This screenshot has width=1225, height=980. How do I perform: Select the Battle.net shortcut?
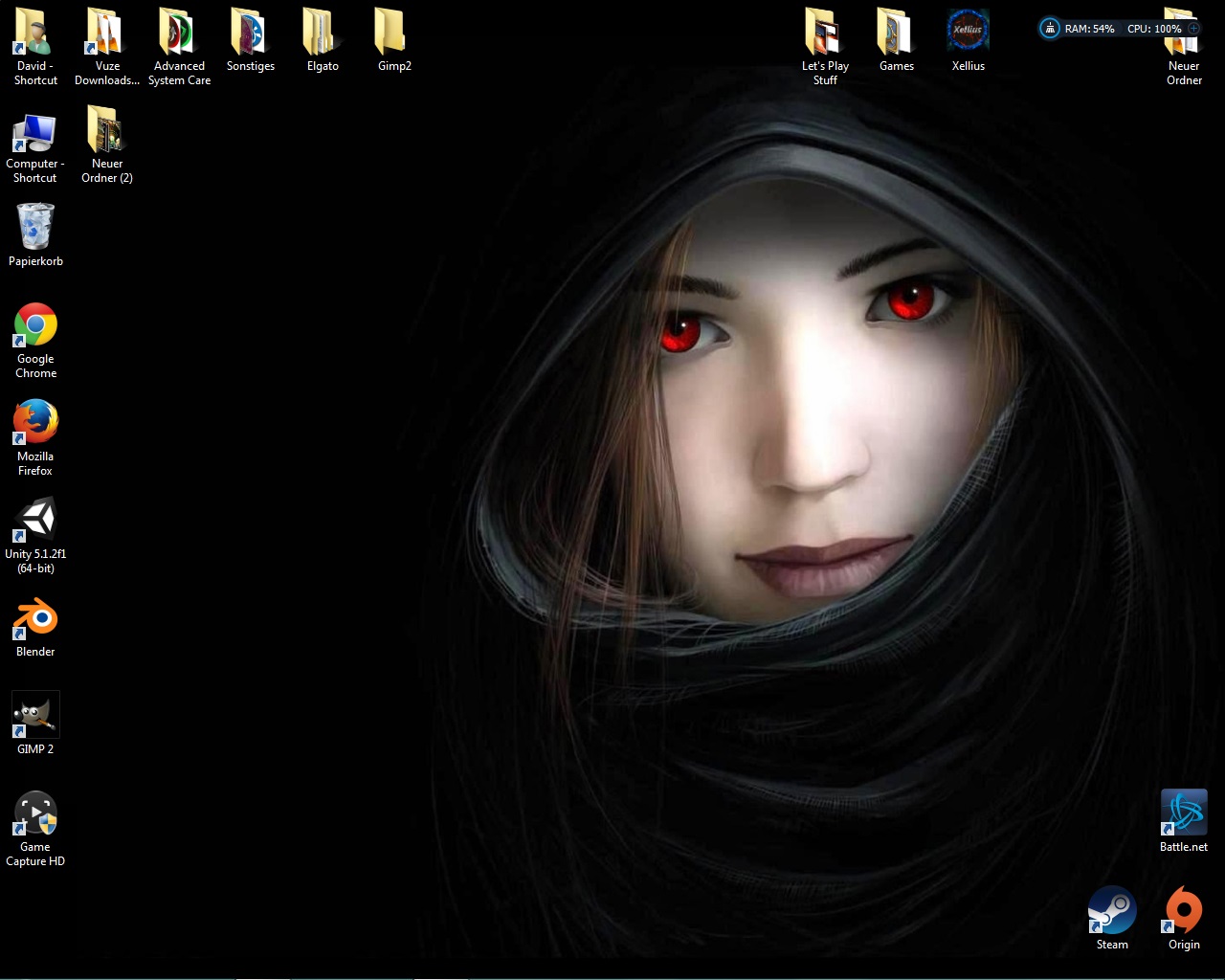click(x=1184, y=813)
